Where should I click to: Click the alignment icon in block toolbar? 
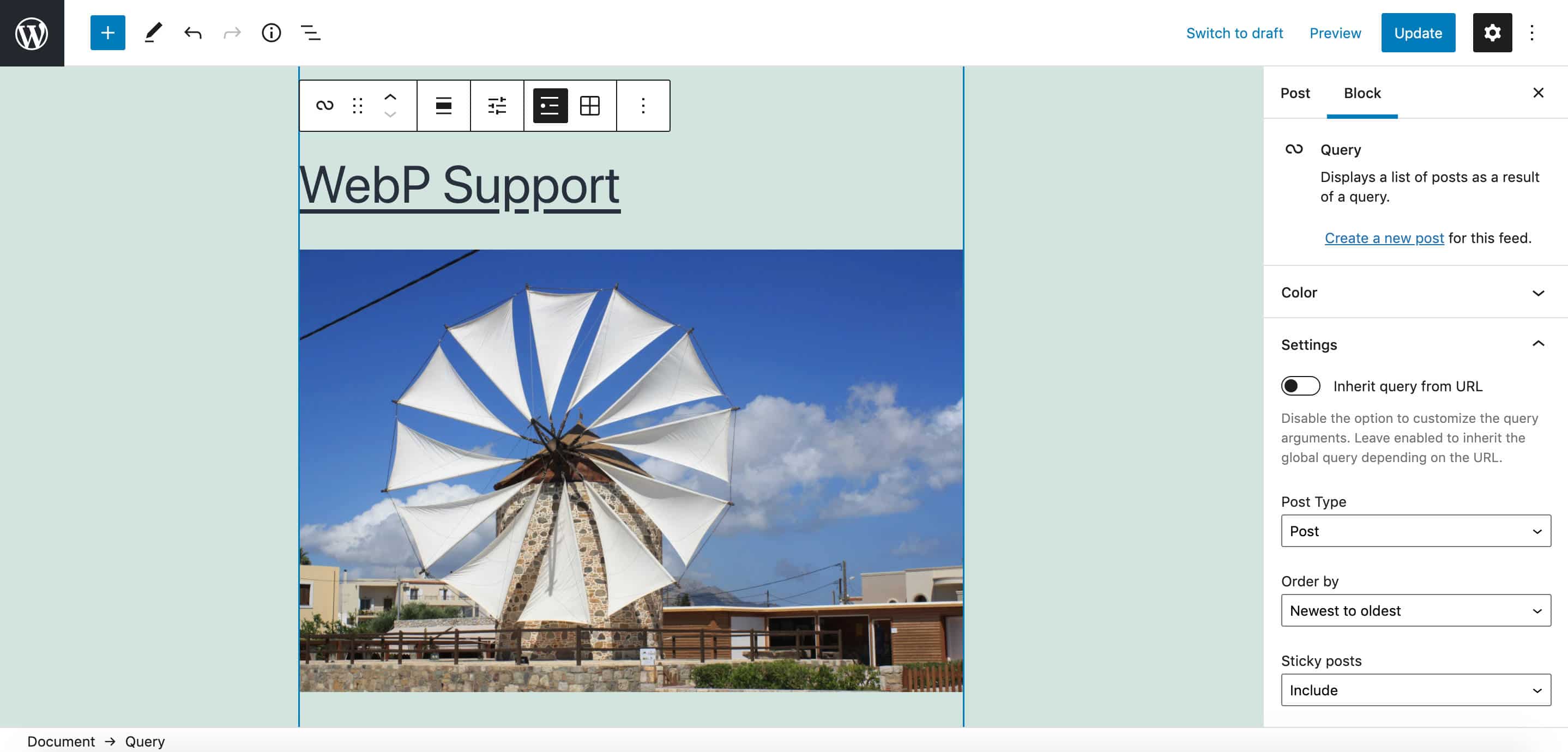pos(443,105)
